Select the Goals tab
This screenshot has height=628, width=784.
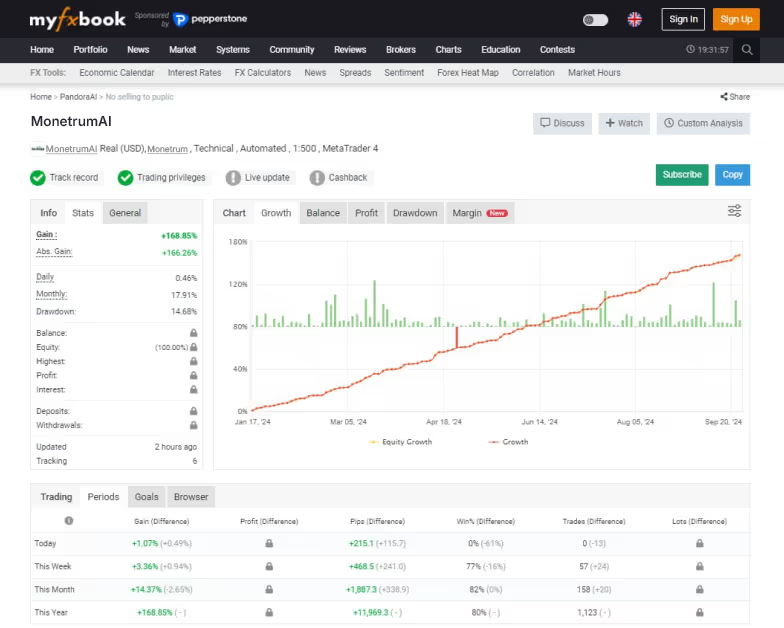(146, 497)
